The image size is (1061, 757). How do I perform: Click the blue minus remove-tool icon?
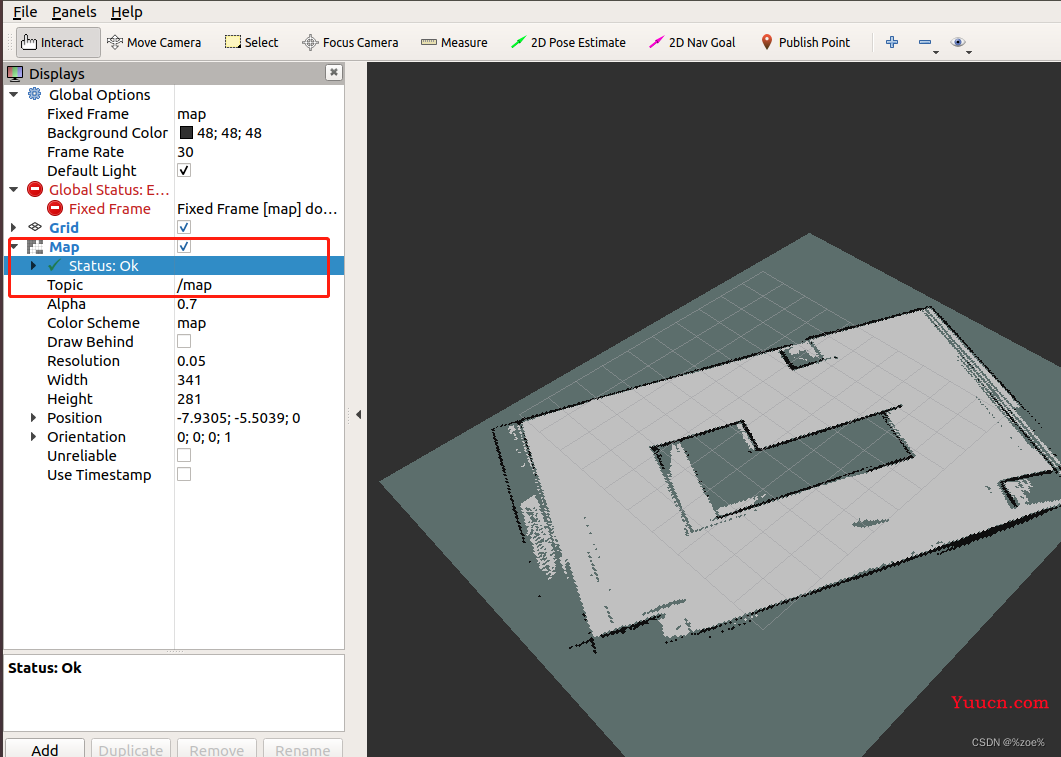(x=925, y=42)
